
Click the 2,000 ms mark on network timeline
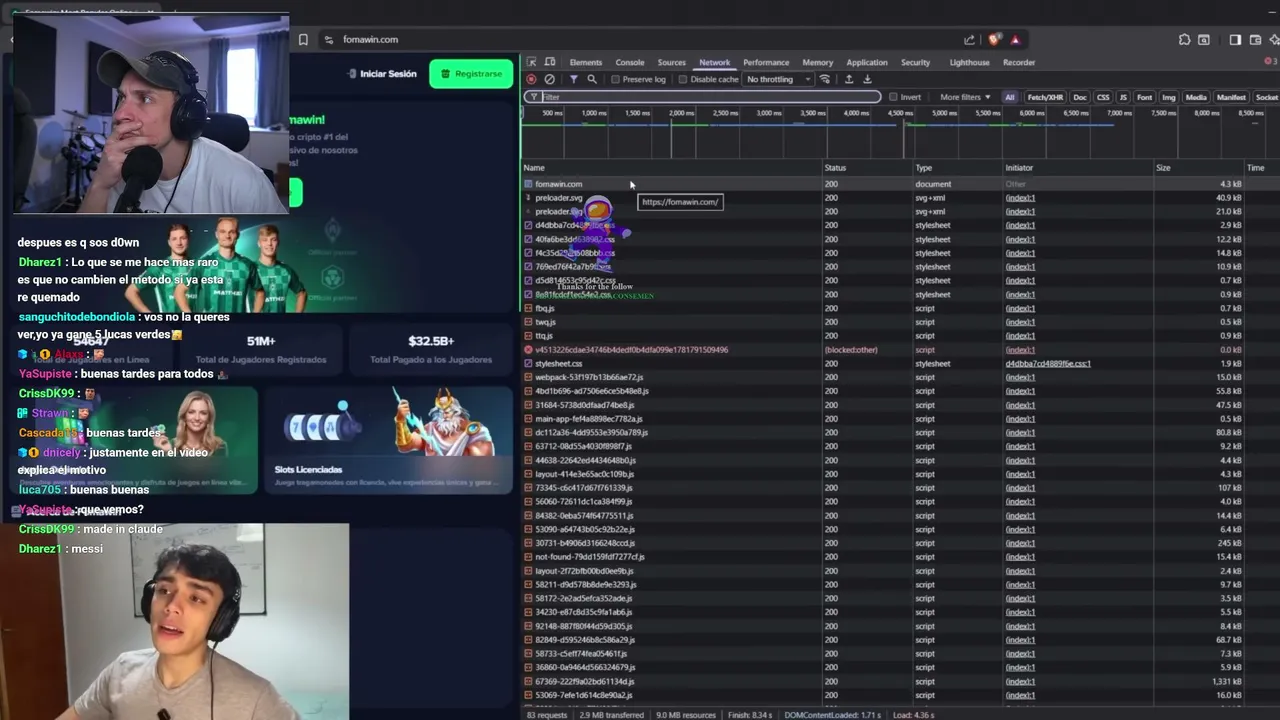pyautogui.click(x=681, y=113)
